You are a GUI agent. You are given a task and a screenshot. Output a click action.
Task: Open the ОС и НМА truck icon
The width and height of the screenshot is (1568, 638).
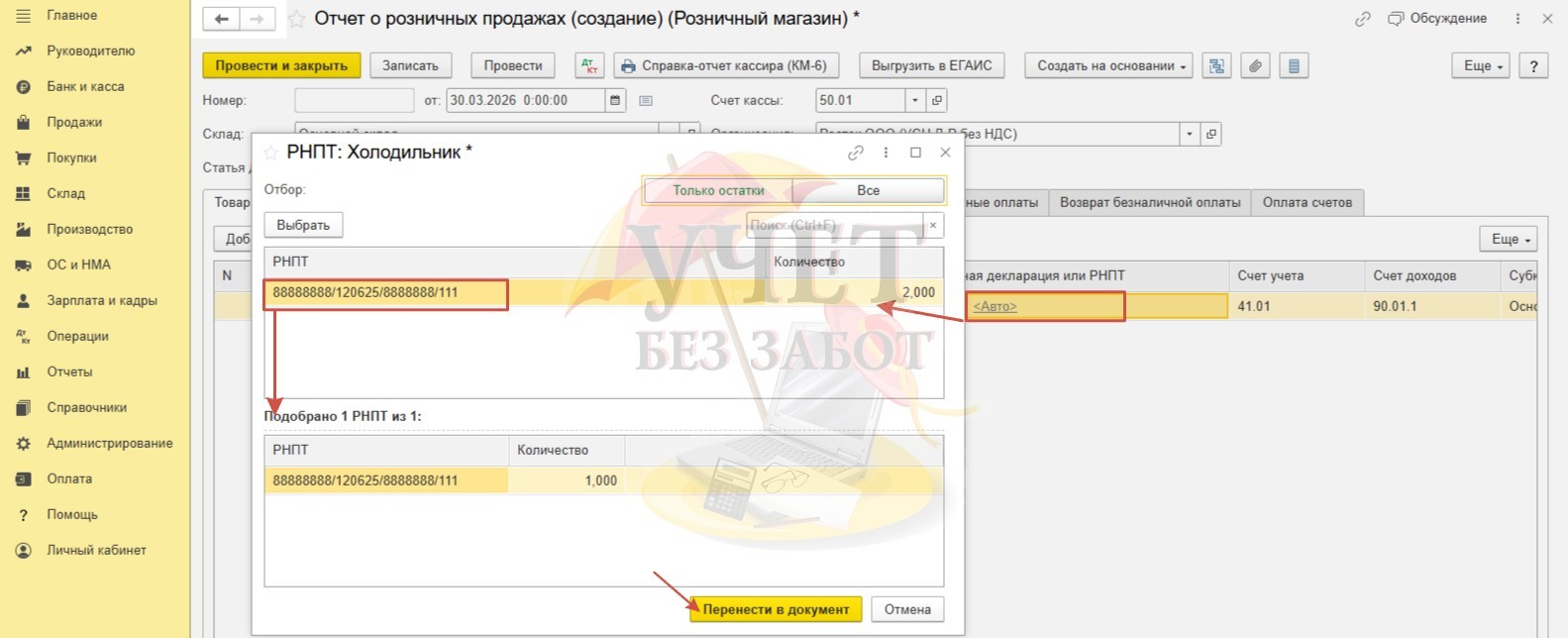coord(24,265)
